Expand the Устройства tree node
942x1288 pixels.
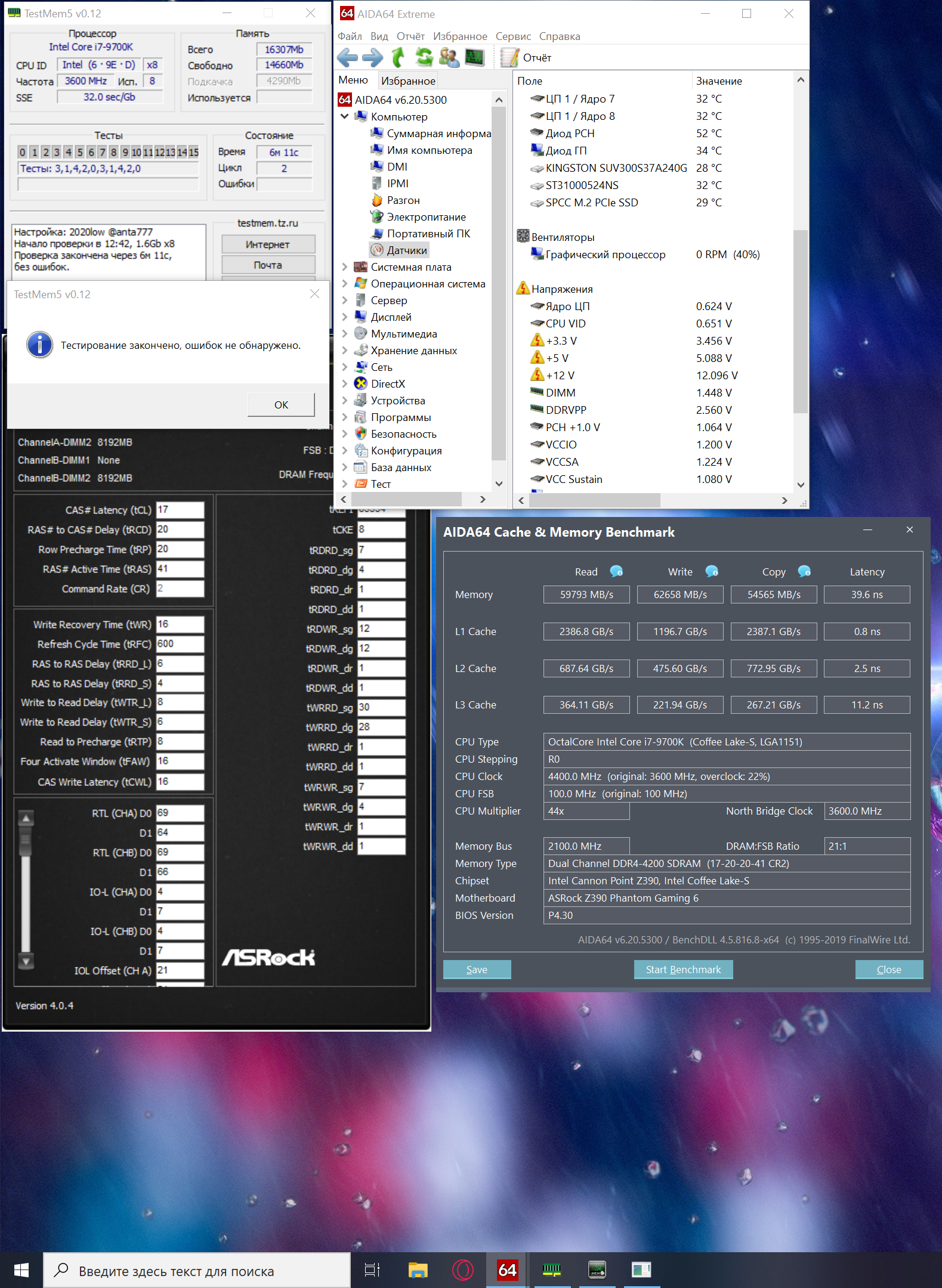point(345,400)
